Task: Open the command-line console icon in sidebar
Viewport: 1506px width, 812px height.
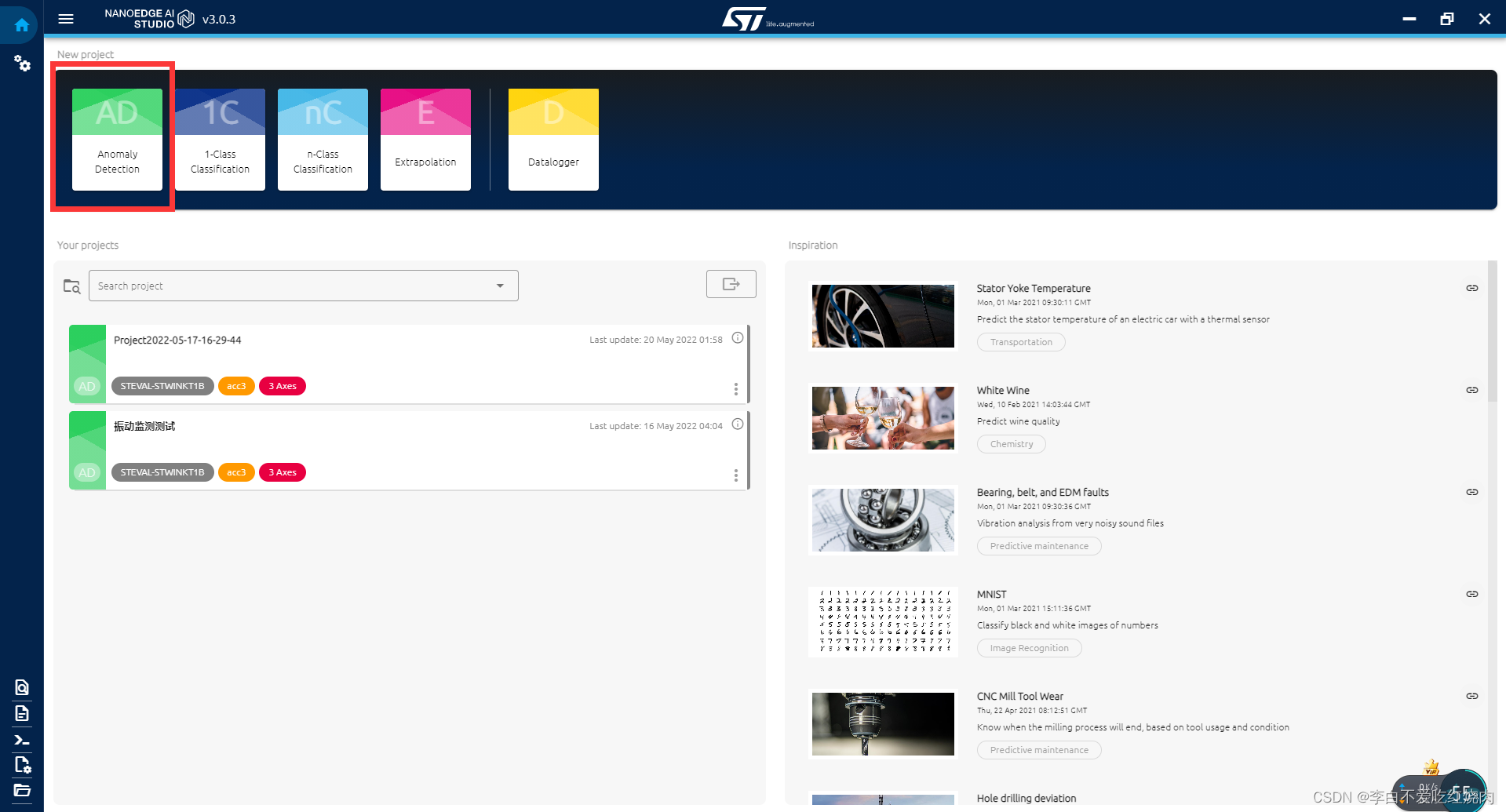Action: click(22, 740)
